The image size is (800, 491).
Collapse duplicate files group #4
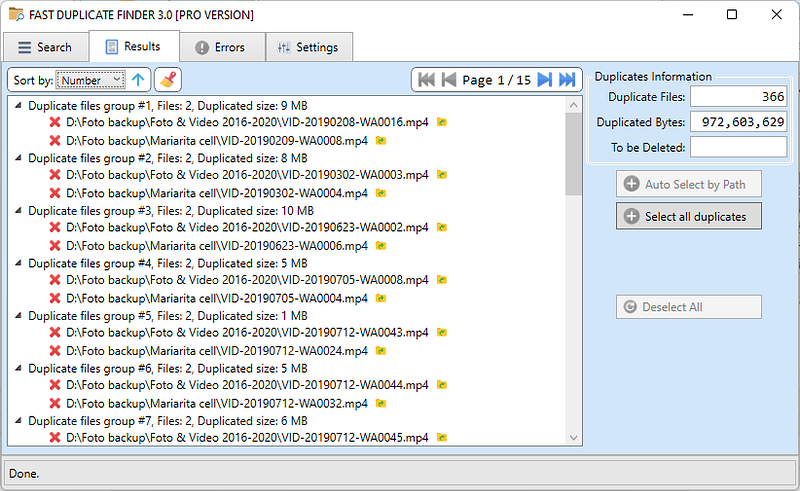pyautogui.click(x=18, y=263)
